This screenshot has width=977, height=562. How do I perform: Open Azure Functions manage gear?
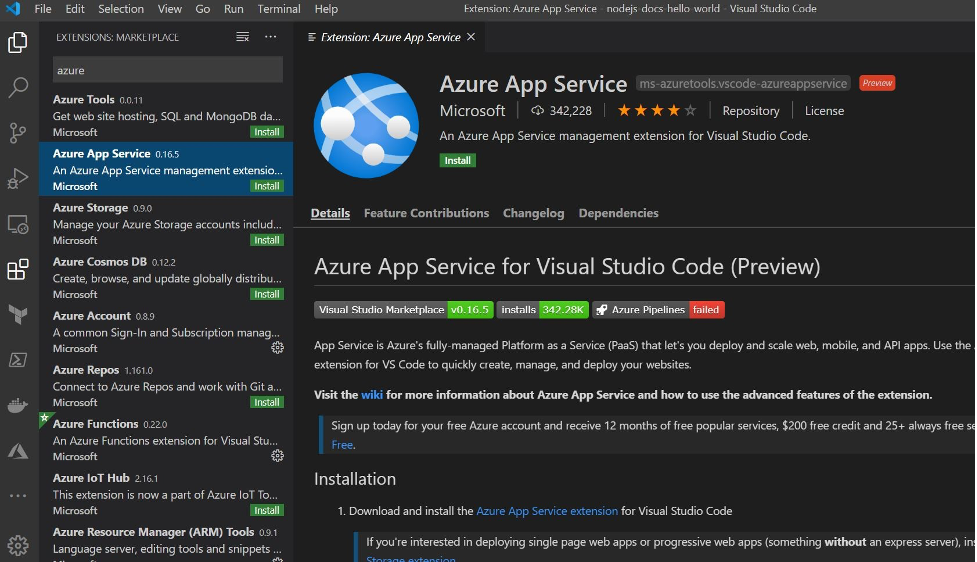click(x=277, y=456)
